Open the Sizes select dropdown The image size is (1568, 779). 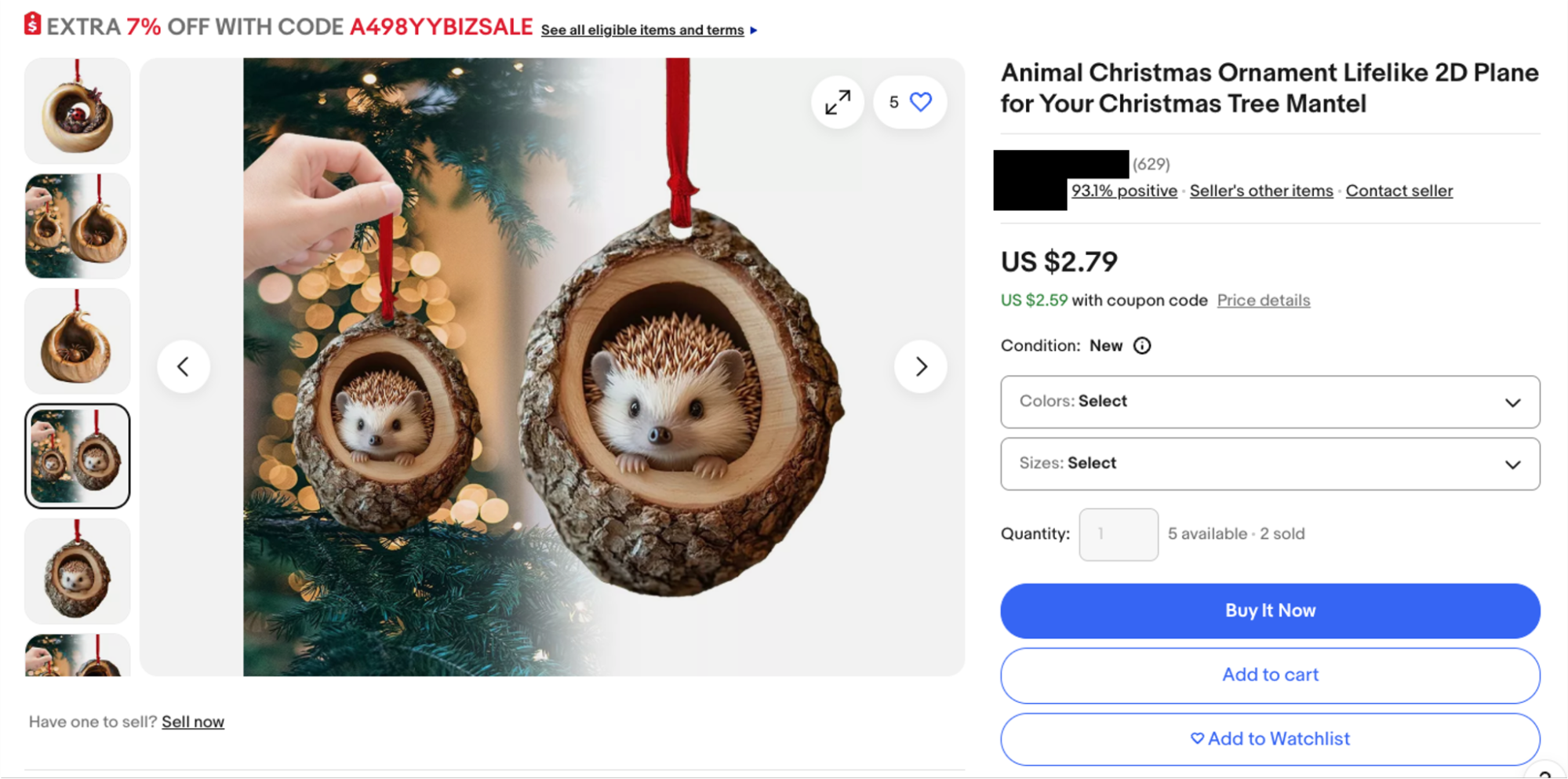click(x=1270, y=464)
